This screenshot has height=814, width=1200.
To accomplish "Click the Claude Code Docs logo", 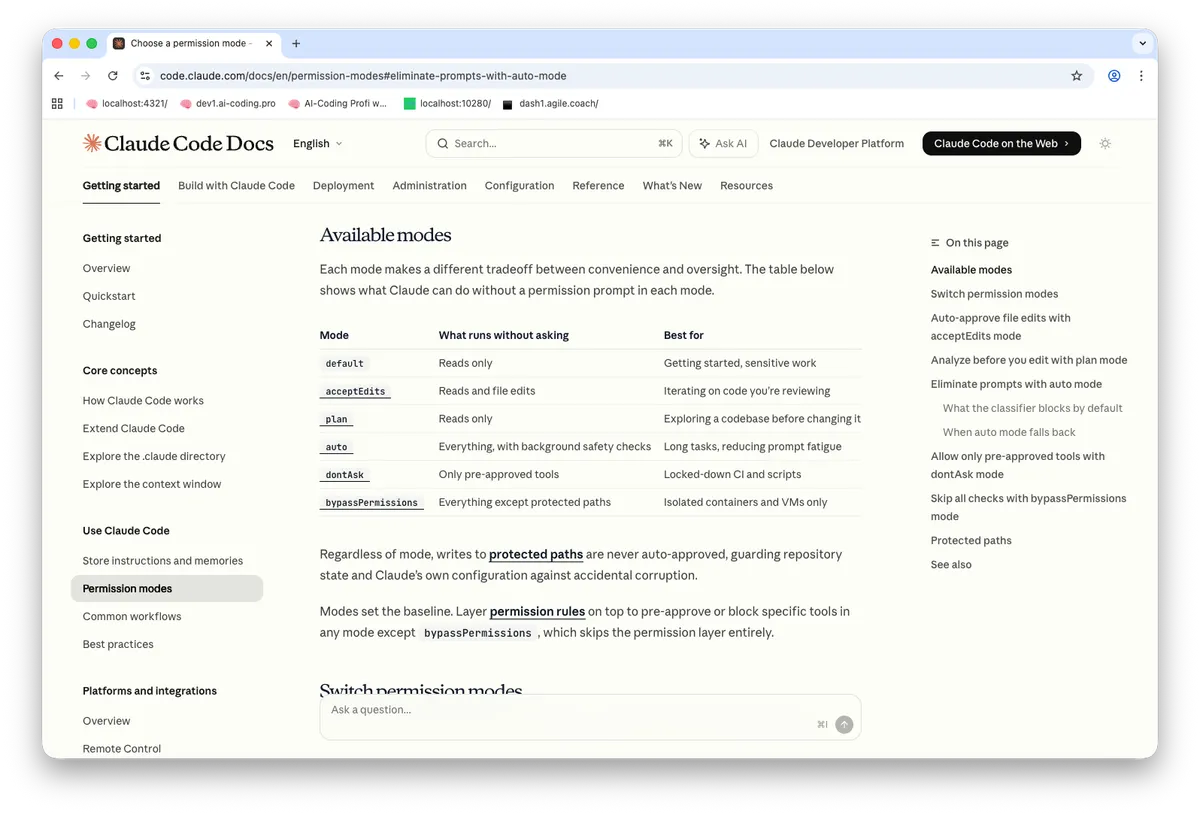I will (x=178, y=143).
